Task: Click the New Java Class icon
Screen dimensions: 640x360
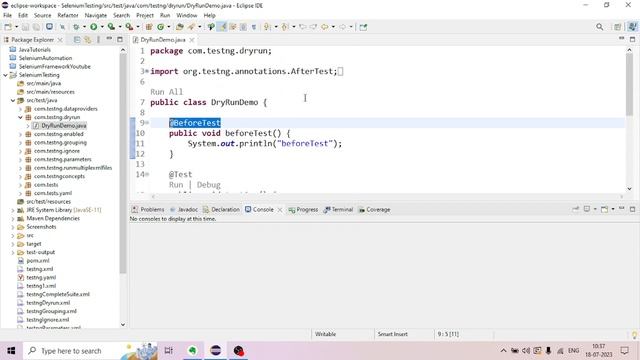Action: coord(161,27)
